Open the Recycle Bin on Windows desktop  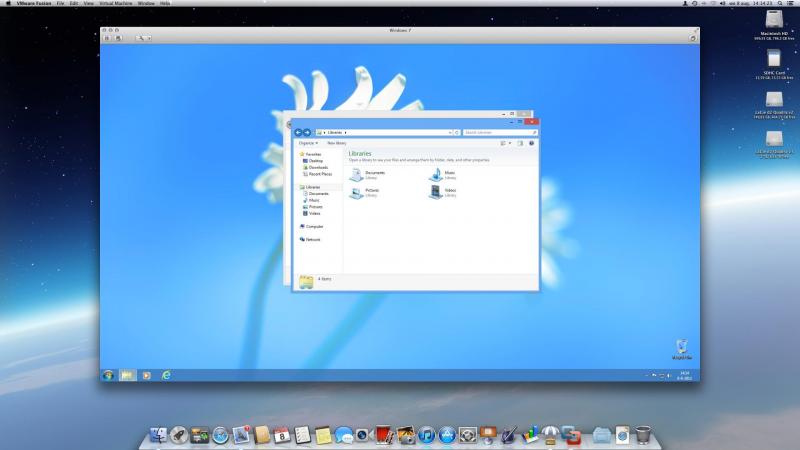coord(682,349)
